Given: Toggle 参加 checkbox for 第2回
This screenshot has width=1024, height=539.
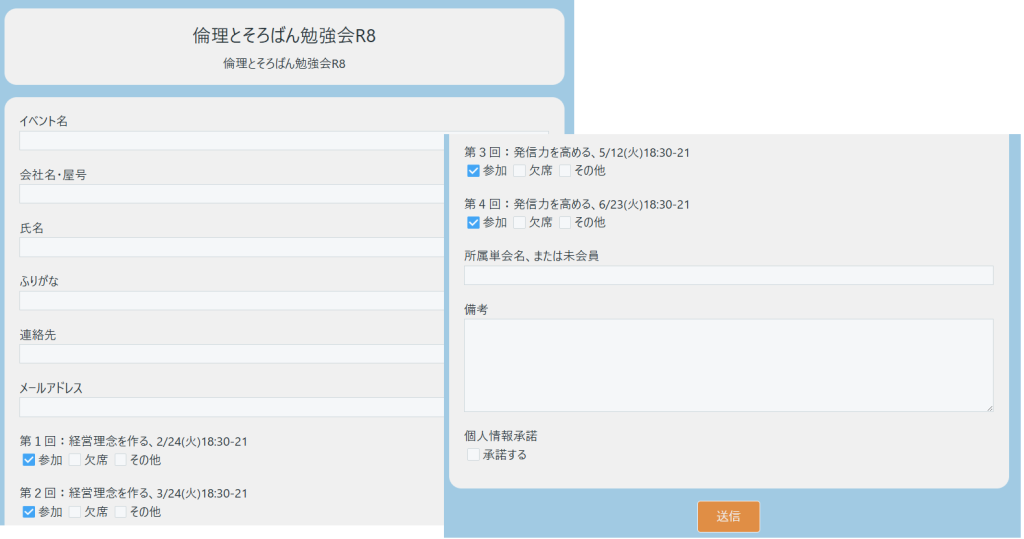Looking at the screenshot, I should pos(29,512).
